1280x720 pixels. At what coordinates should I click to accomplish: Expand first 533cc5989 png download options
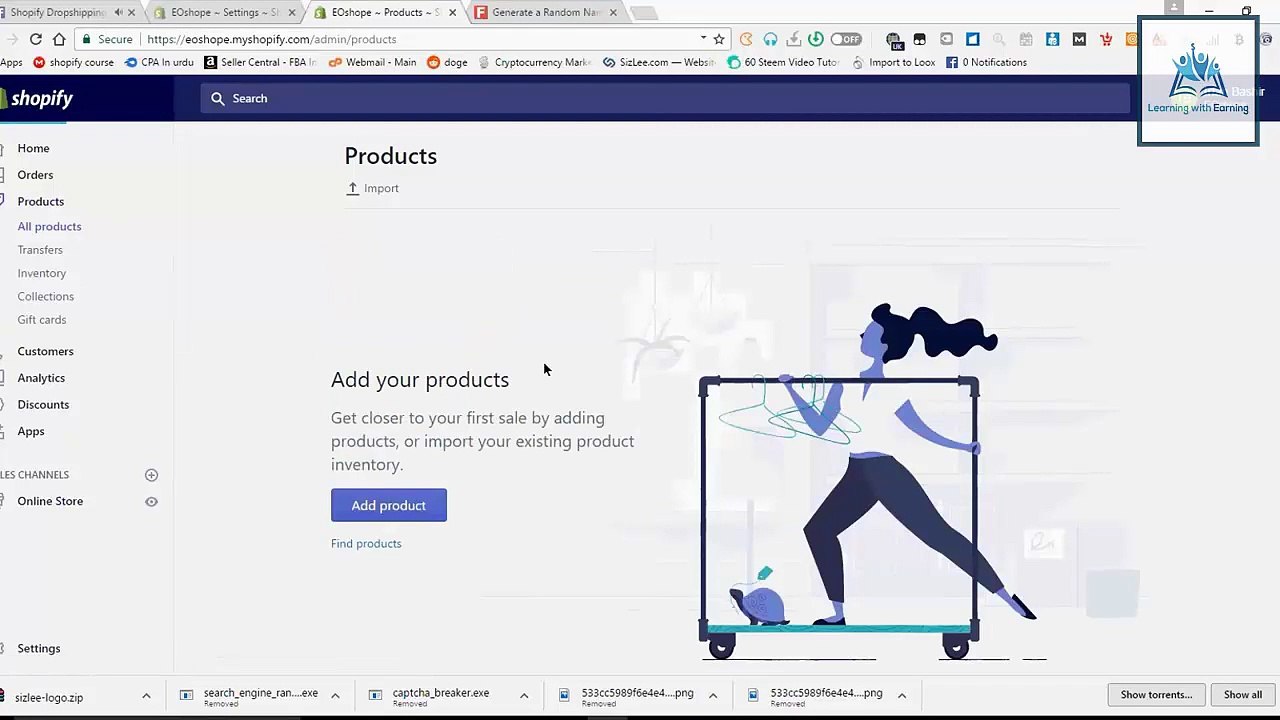point(713,696)
